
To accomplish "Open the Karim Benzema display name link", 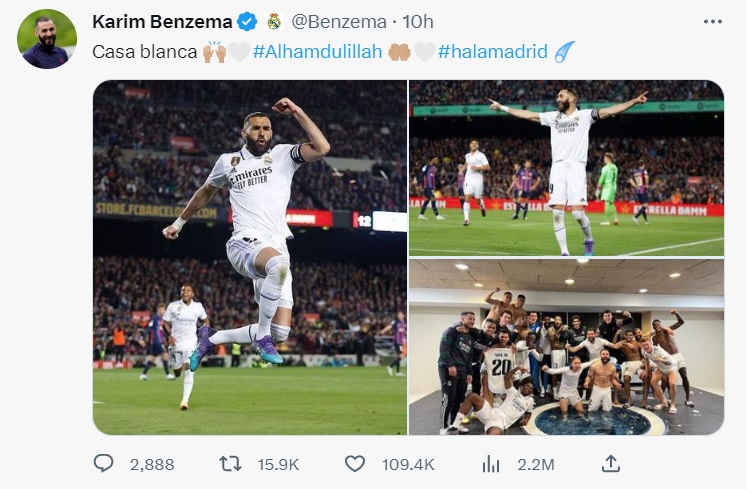I will 162,21.
